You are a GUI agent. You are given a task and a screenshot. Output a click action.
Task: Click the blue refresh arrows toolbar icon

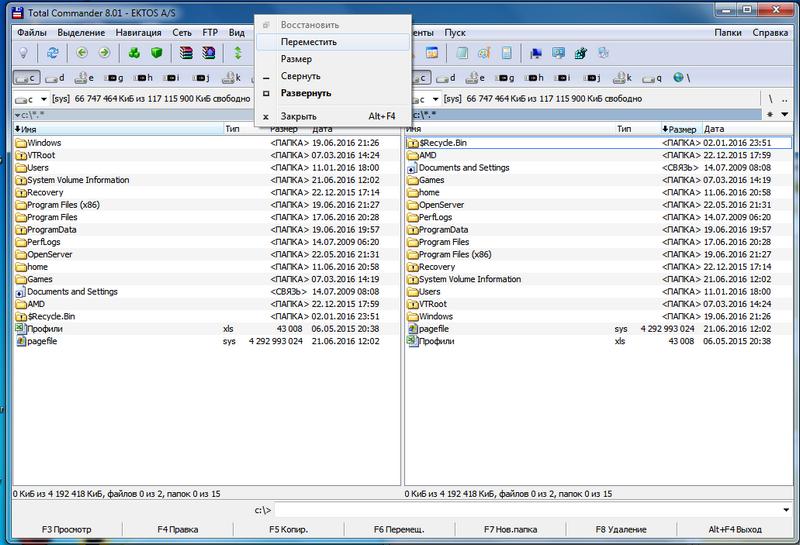click(x=52, y=53)
